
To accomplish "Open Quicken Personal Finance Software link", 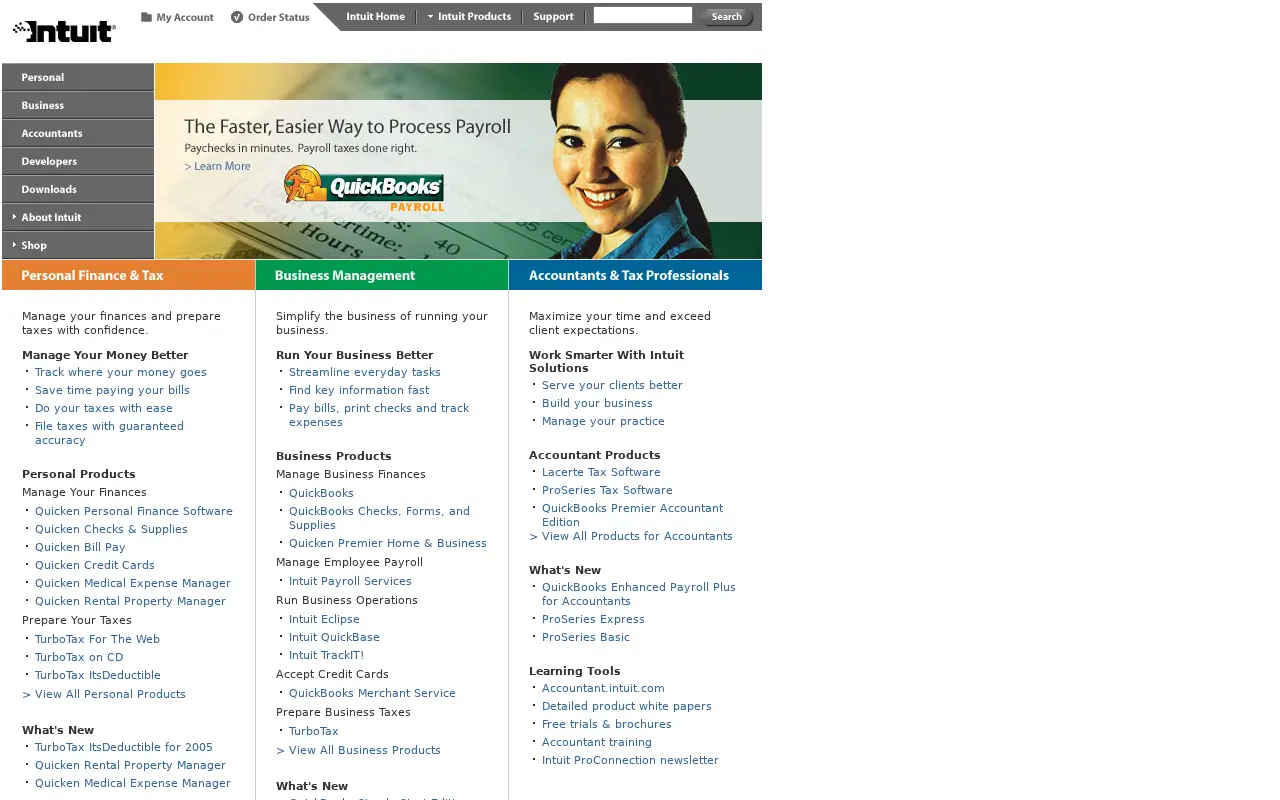I will [x=134, y=511].
